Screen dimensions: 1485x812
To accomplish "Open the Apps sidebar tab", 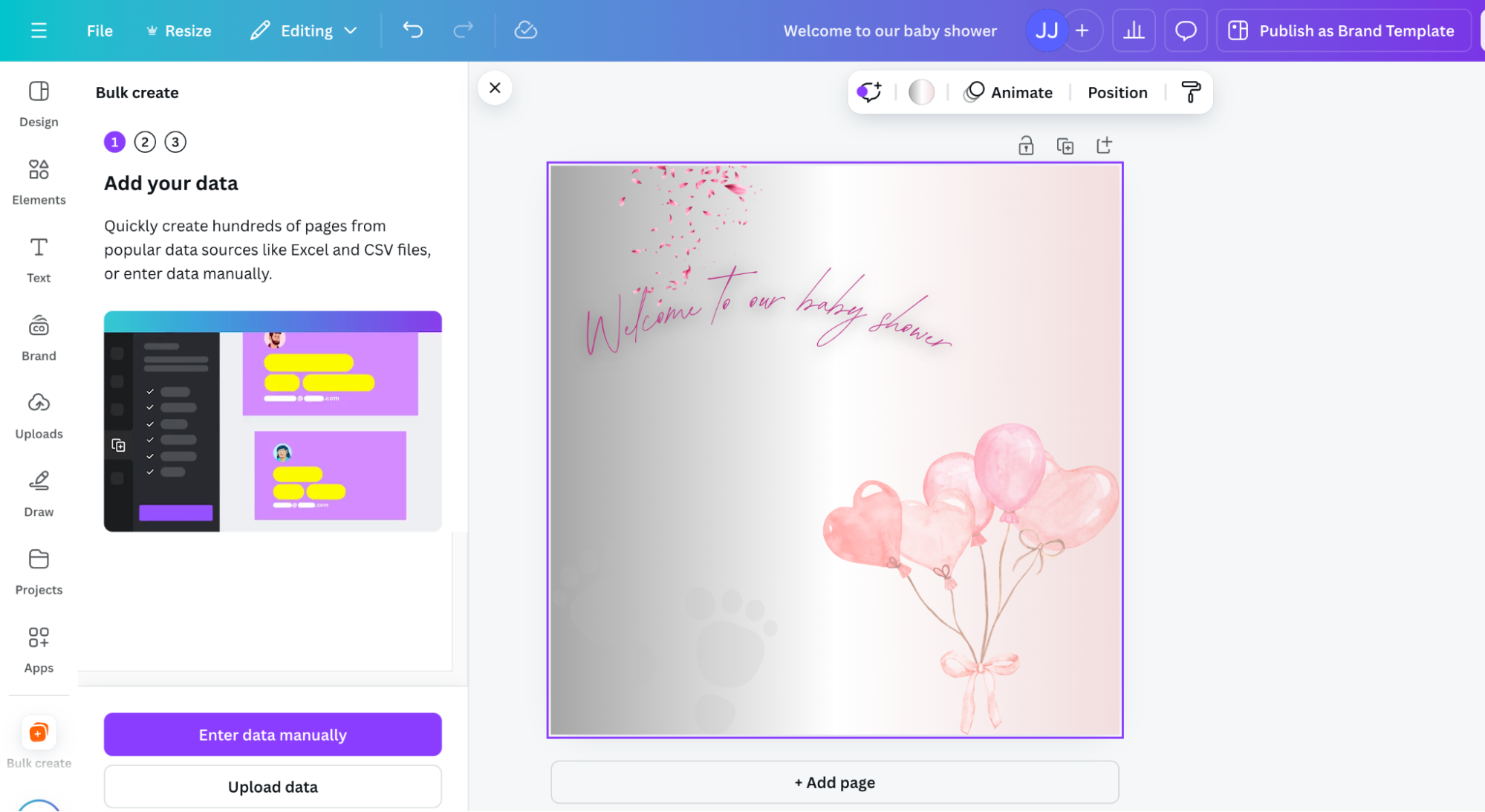I will [39, 650].
